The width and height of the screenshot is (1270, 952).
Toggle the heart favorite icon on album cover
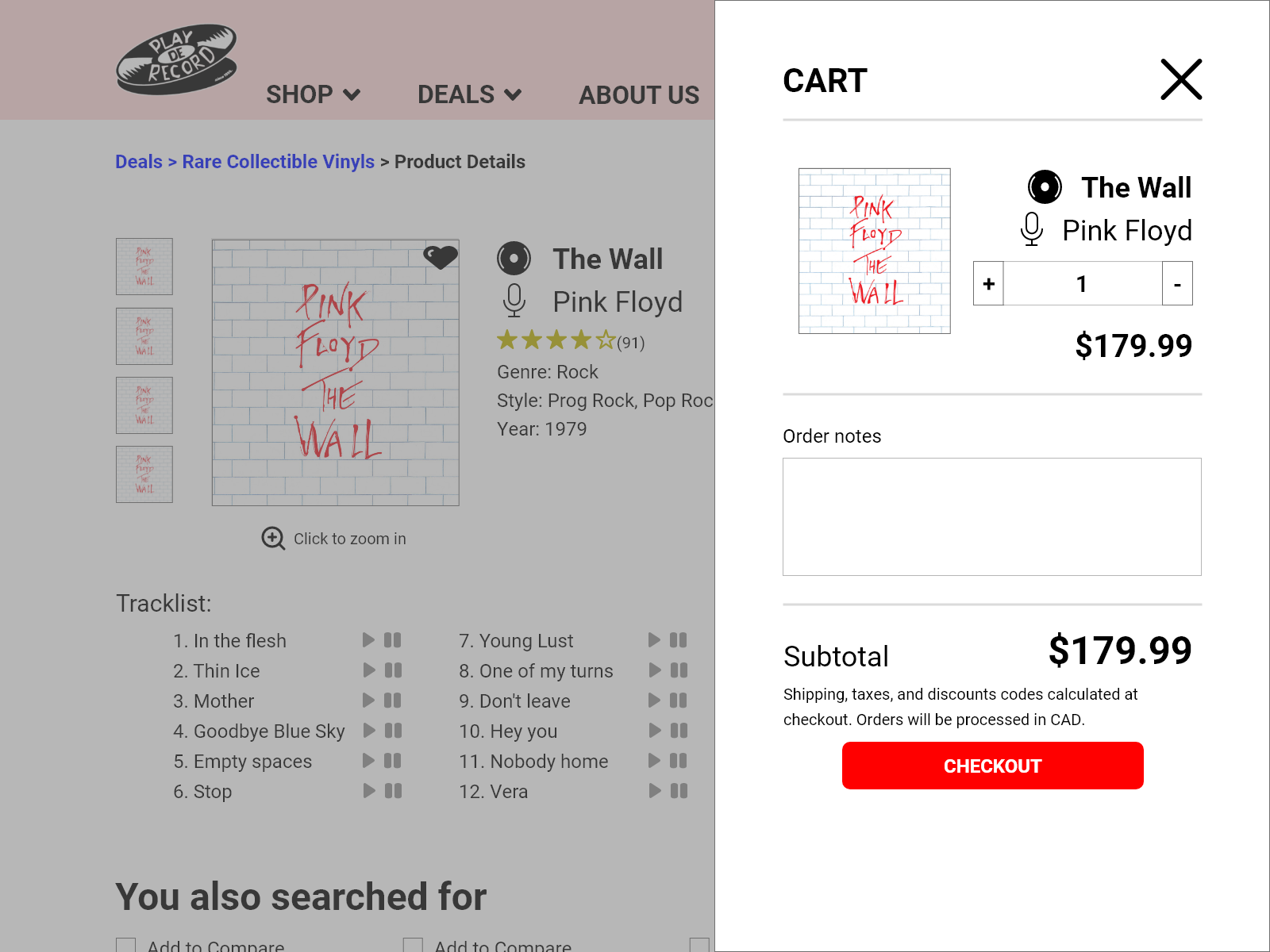(441, 256)
